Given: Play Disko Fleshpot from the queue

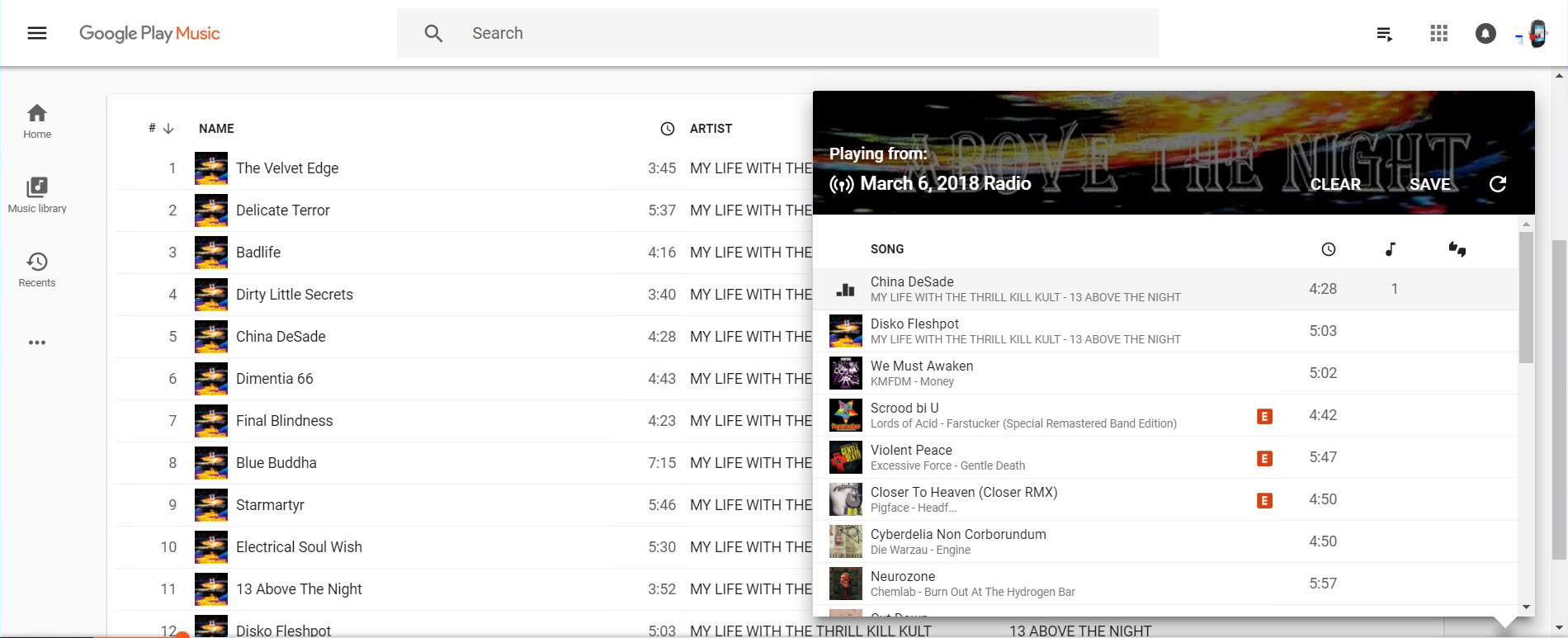Looking at the screenshot, I should pyautogui.click(x=1164, y=331).
